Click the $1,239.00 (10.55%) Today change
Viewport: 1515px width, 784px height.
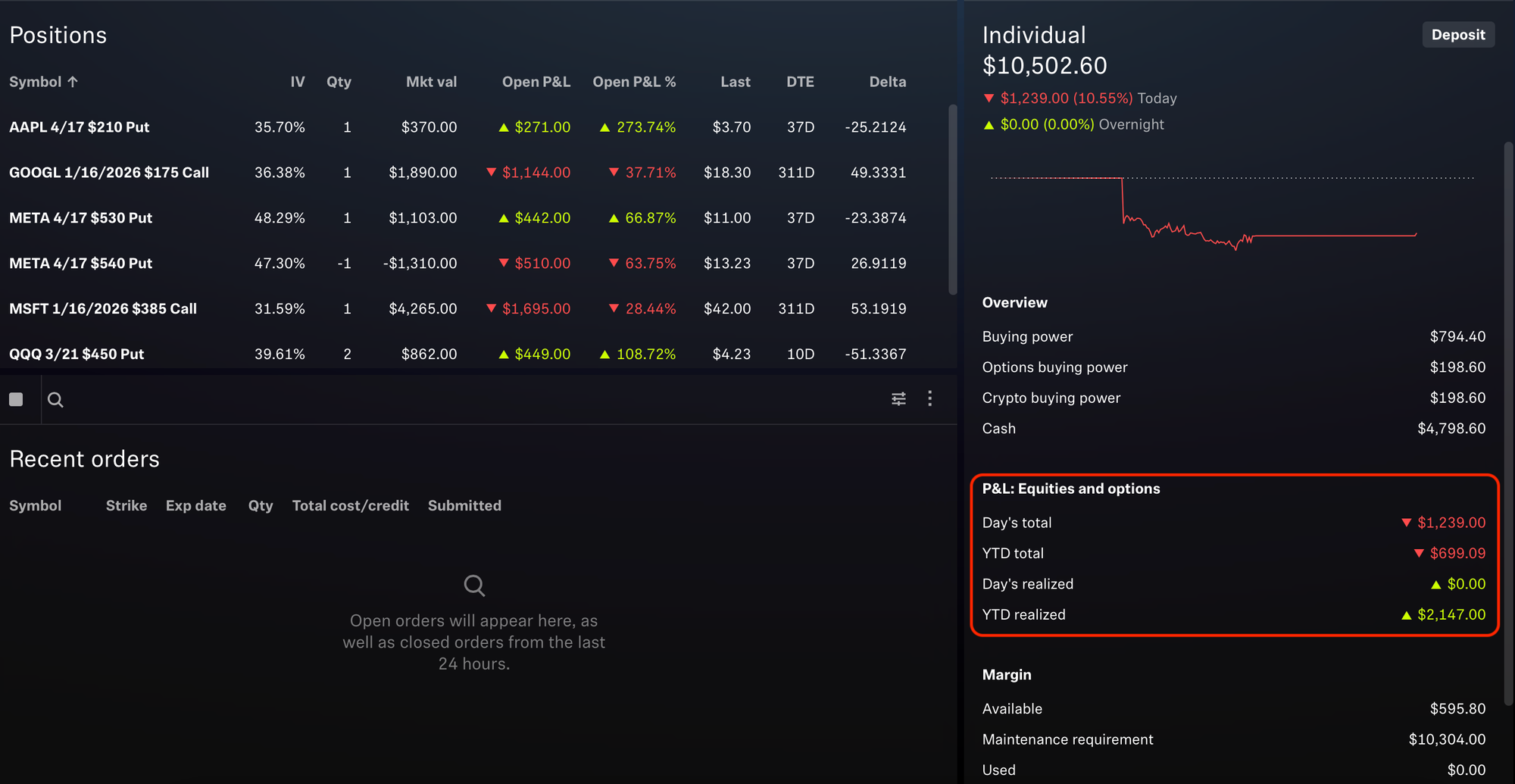1079,98
